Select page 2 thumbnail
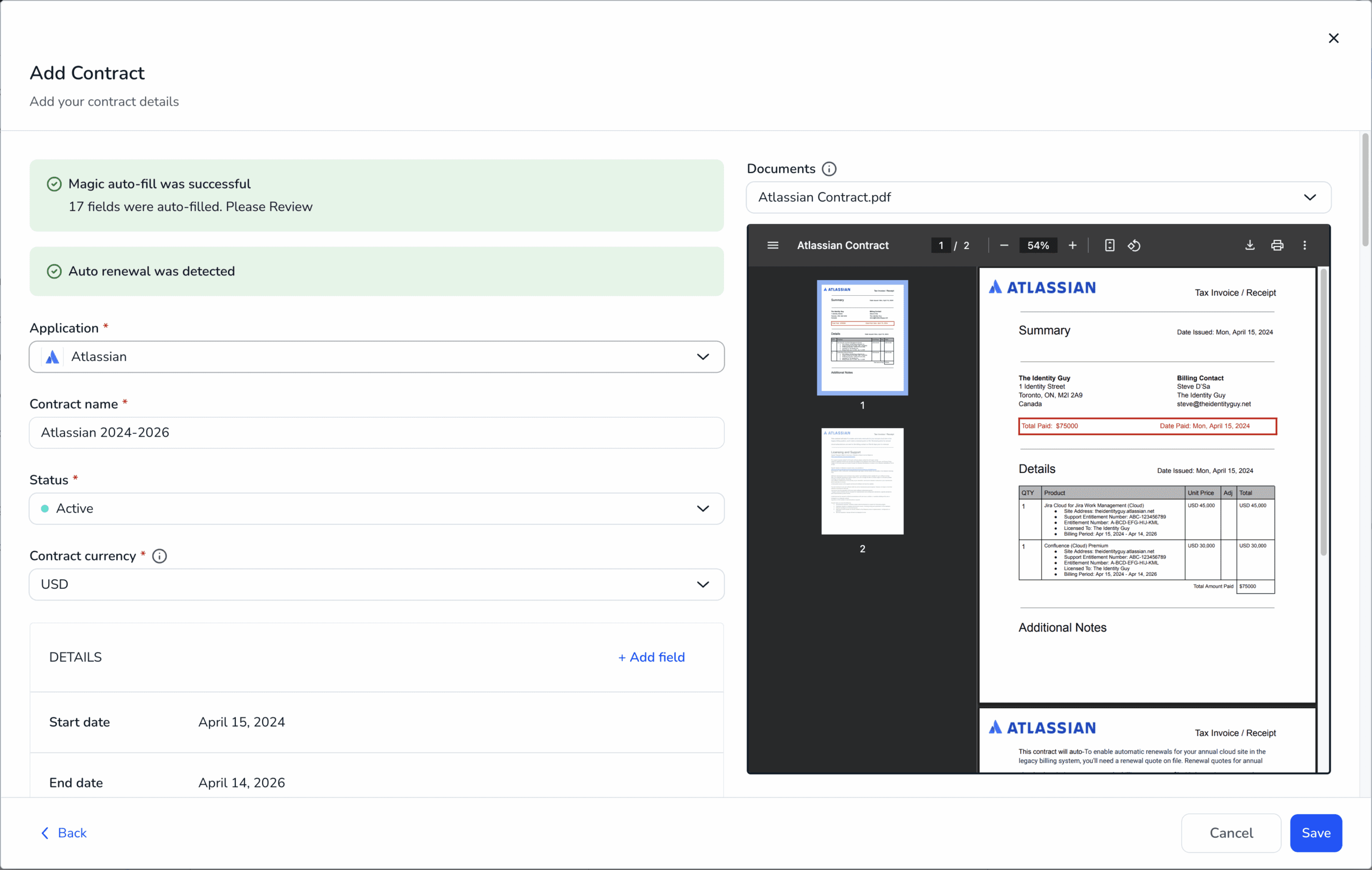Viewport: 1372px width, 870px height. point(862,481)
